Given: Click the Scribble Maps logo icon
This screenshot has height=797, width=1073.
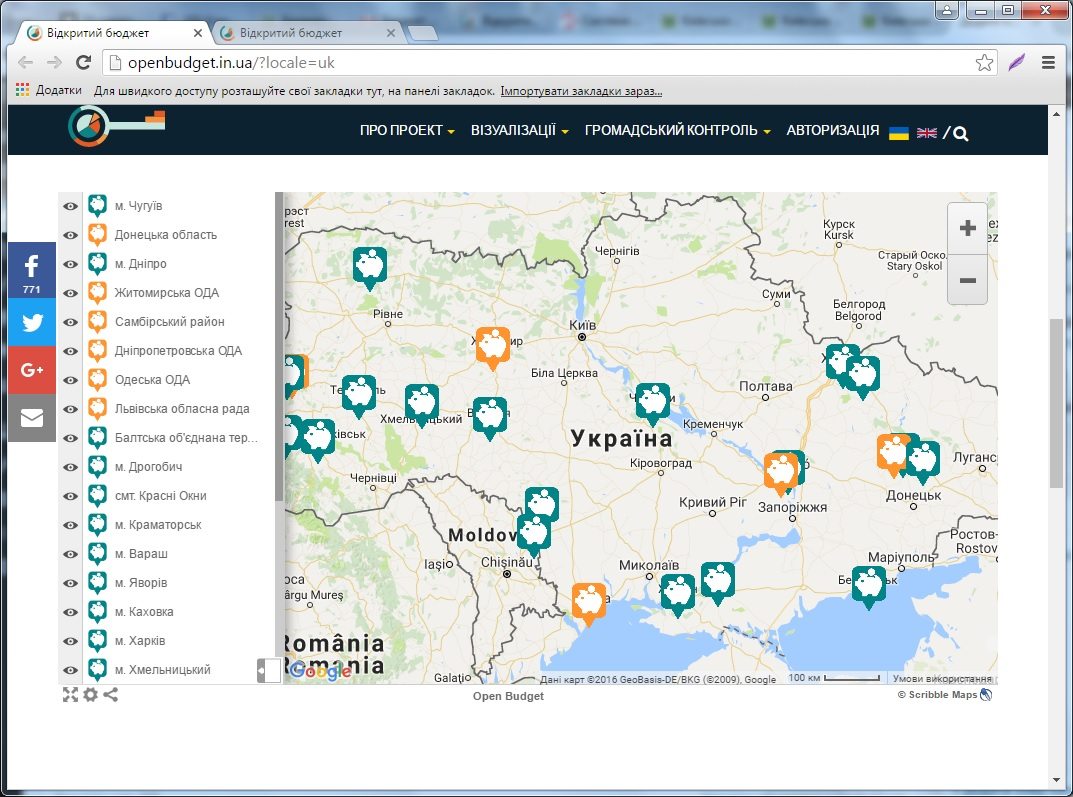Looking at the screenshot, I should tap(986, 695).
